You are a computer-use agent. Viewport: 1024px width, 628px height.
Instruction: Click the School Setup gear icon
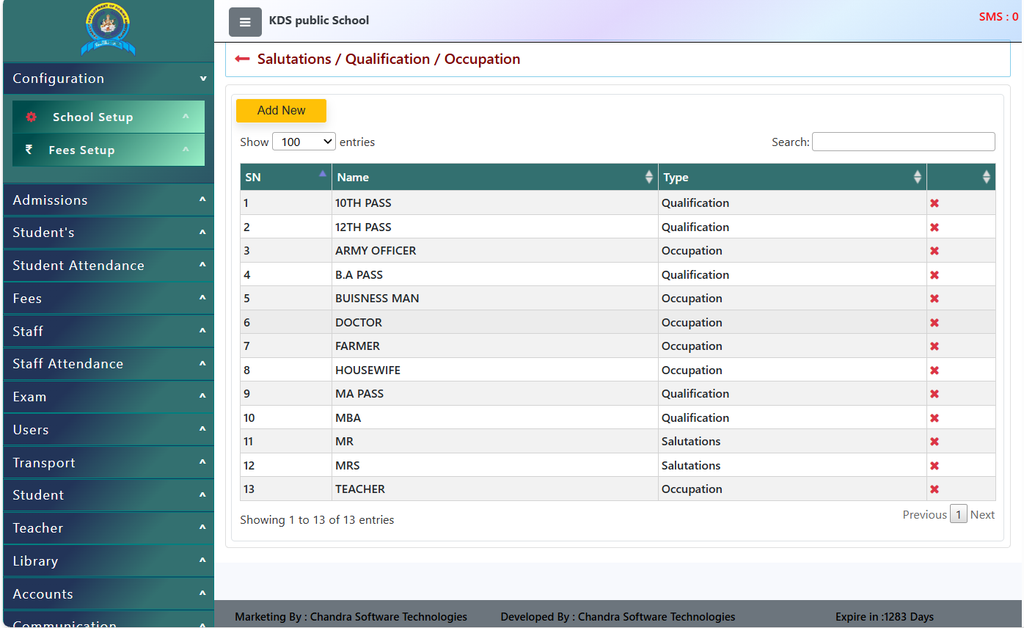click(x=31, y=117)
